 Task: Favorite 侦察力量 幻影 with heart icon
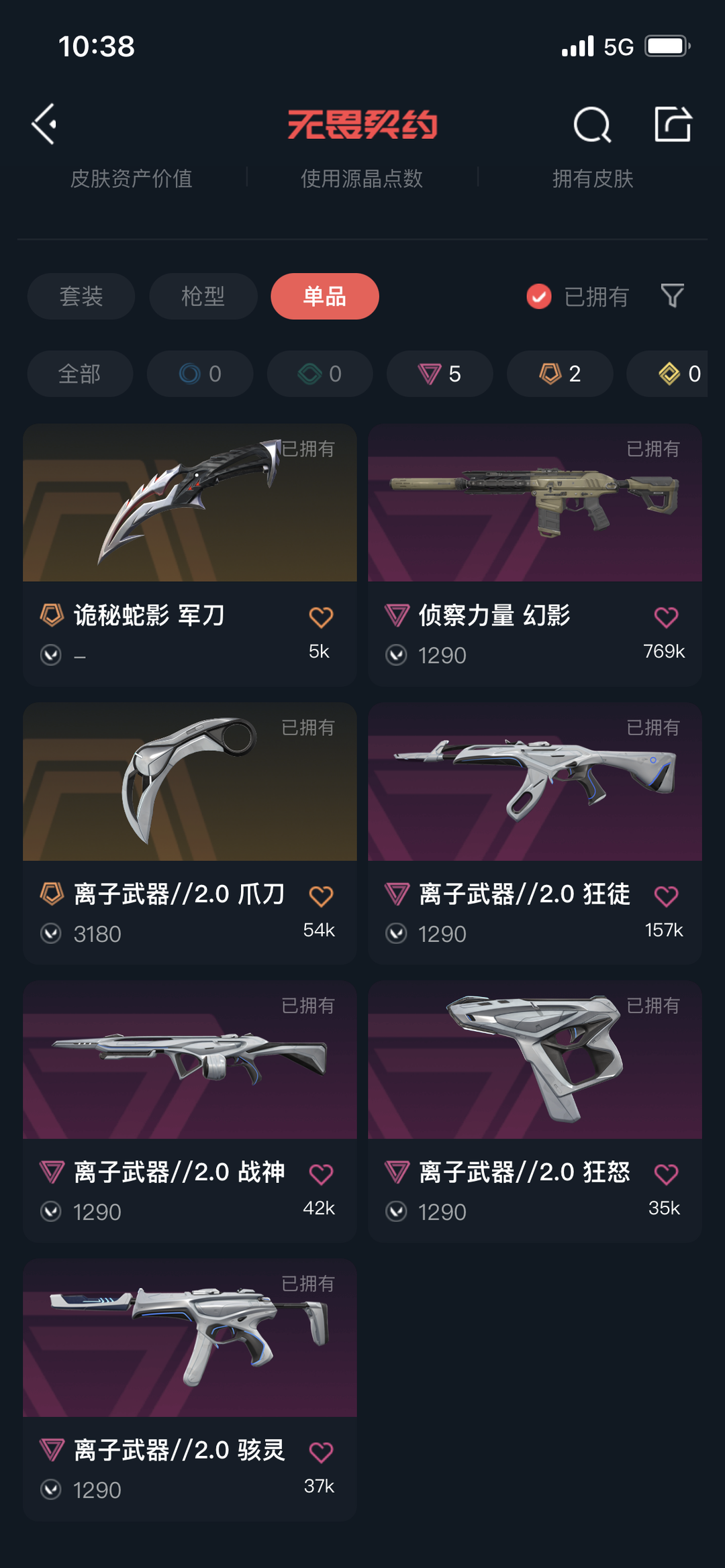coord(666,617)
